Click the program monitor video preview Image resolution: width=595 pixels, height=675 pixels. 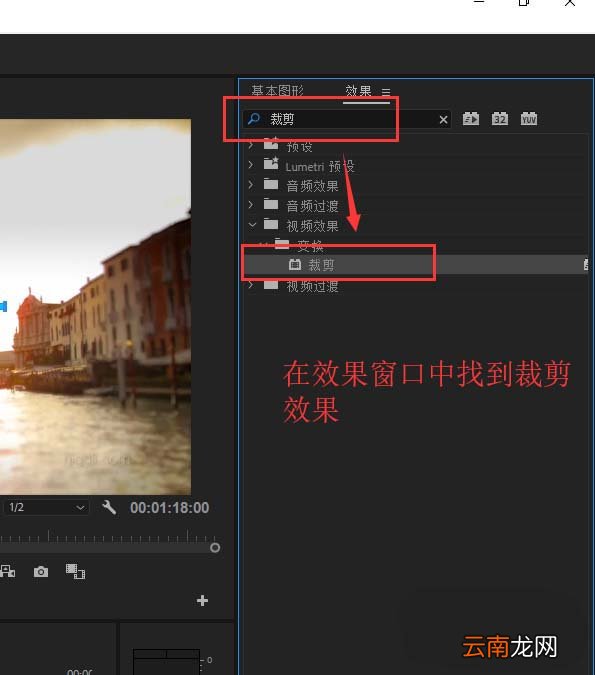click(95, 307)
